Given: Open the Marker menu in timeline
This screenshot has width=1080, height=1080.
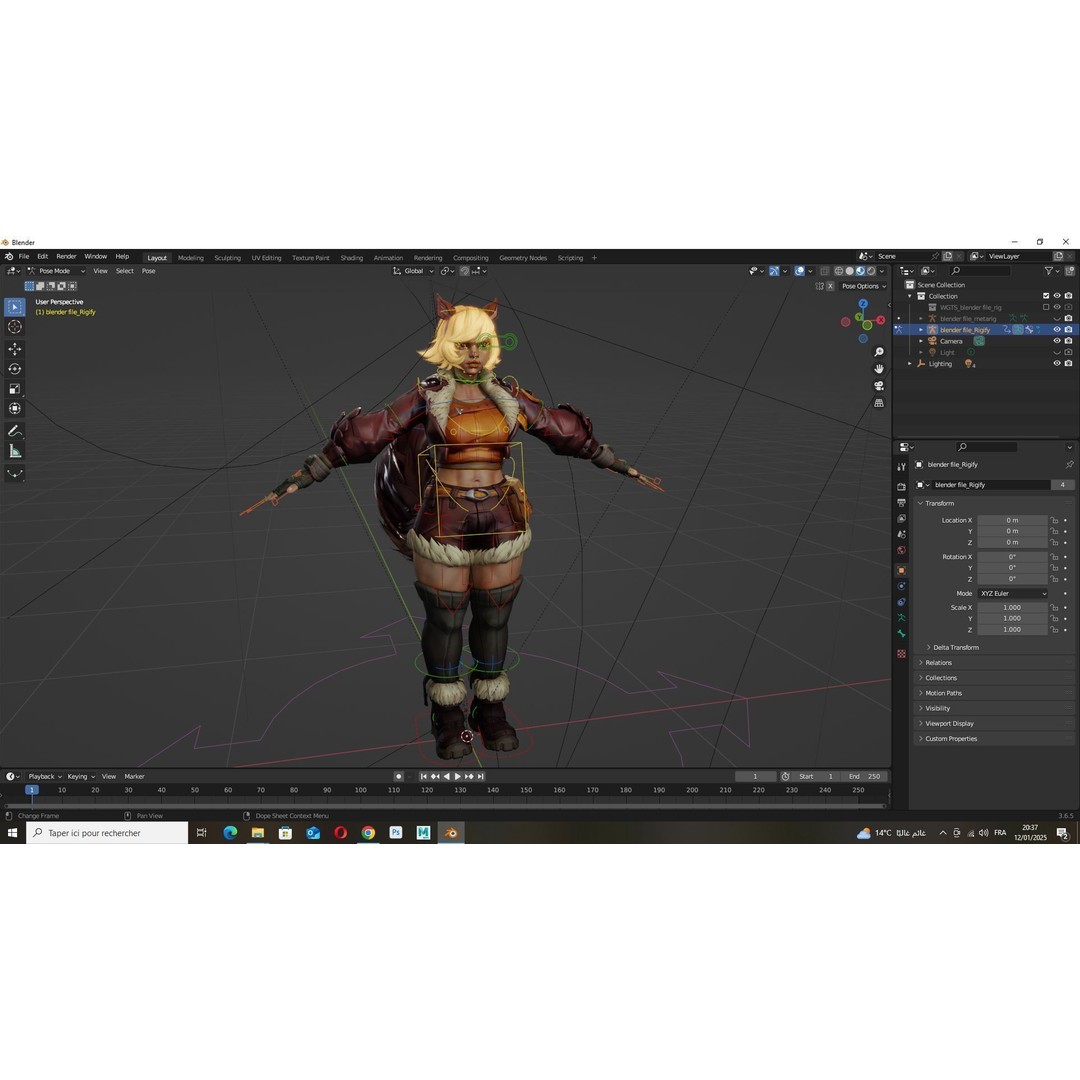Looking at the screenshot, I should (134, 776).
